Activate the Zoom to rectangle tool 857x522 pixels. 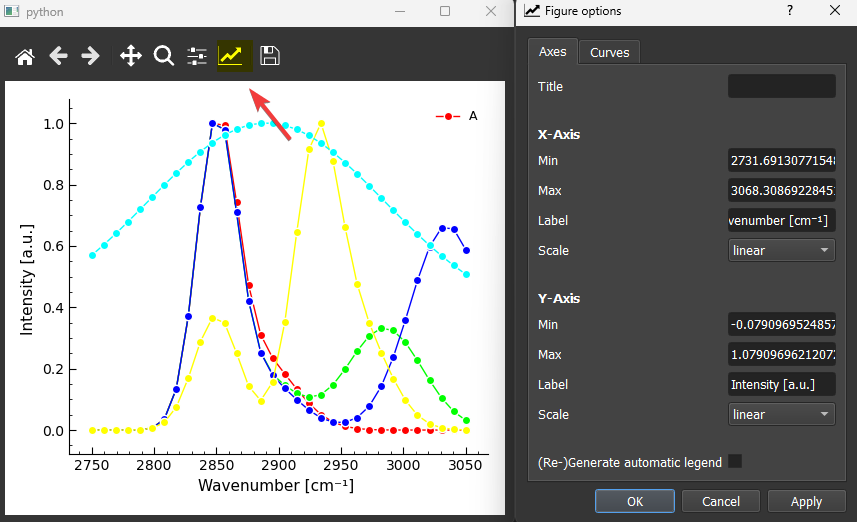click(163, 56)
